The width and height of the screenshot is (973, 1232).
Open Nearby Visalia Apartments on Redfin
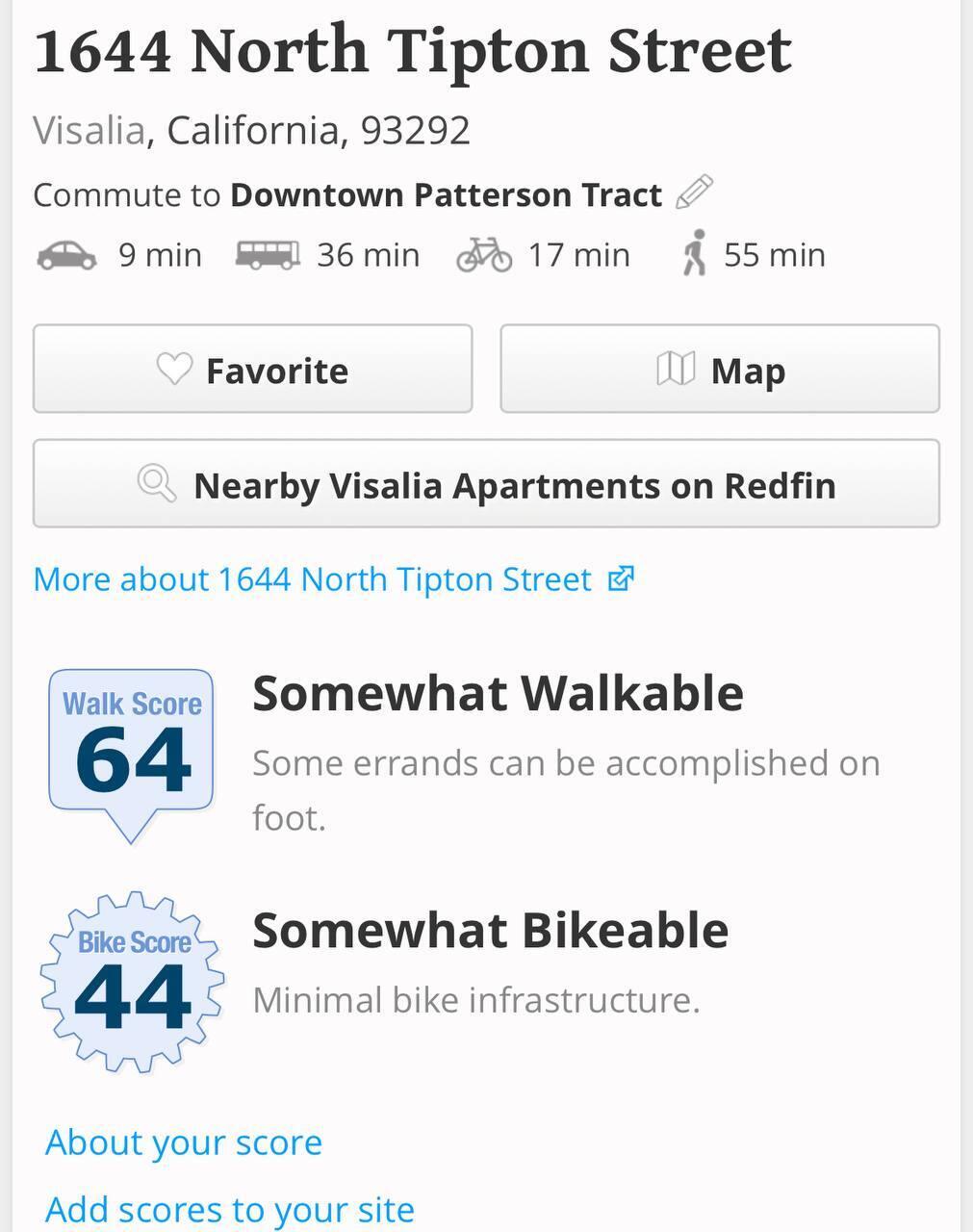pyautogui.click(x=486, y=484)
